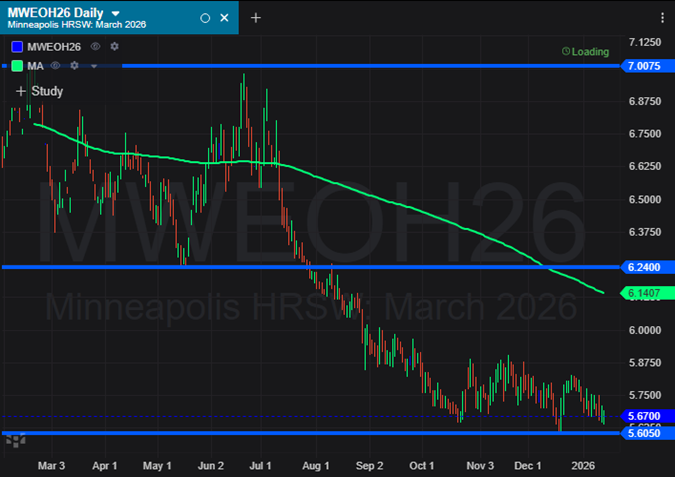Viewport: 675px width, 477px height.
Task: Click the green MA color swatch
Action: coord(17,66)
